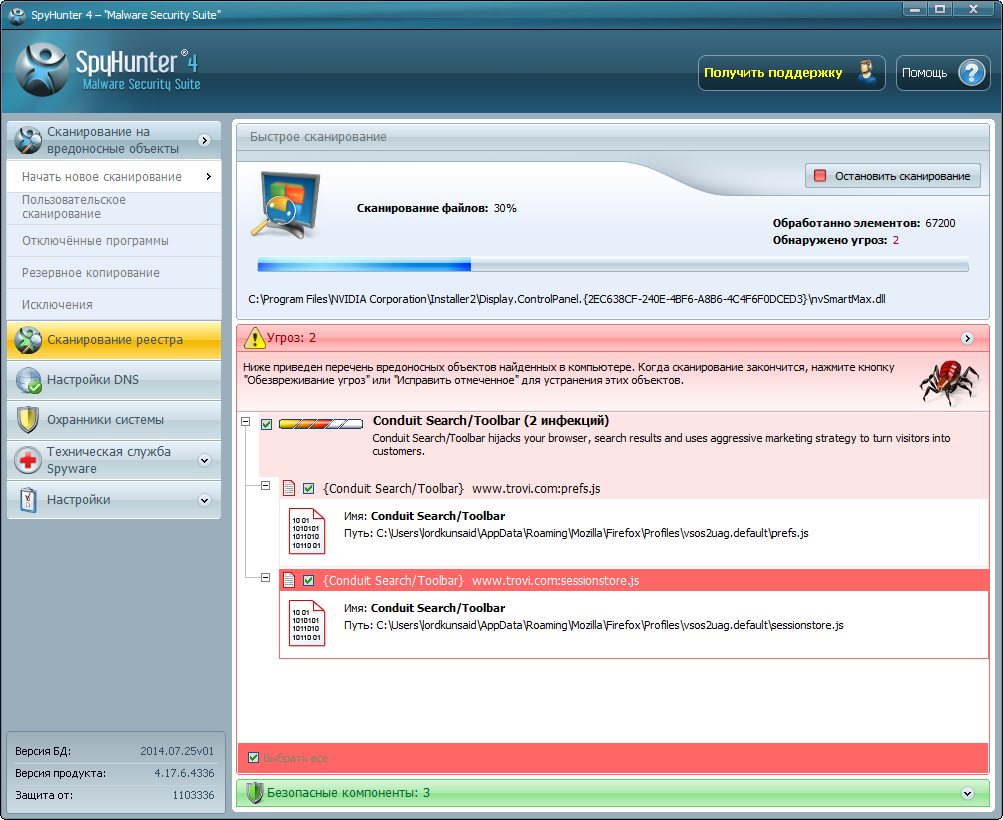
Task: Click the malware scan magnifier icon in sidebar
Action: (28, 140)
